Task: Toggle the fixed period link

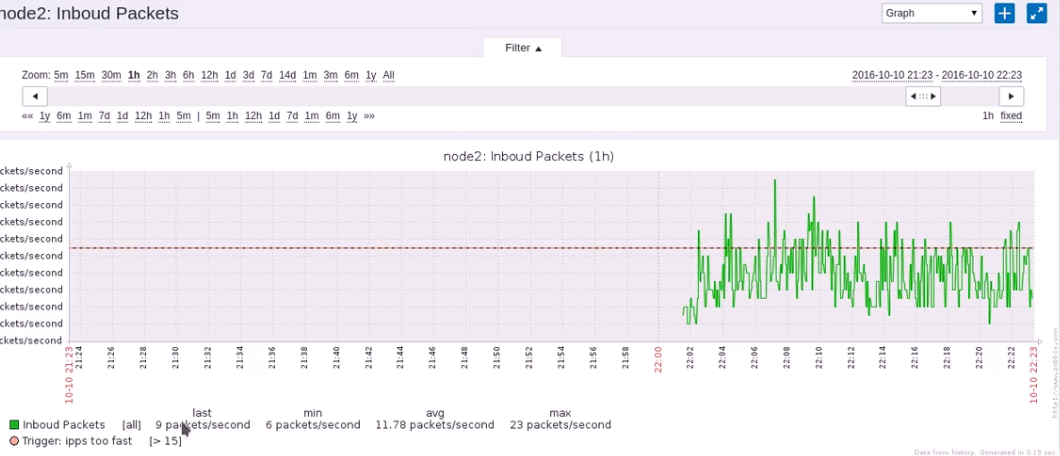Action: [x=1011, y=116]
